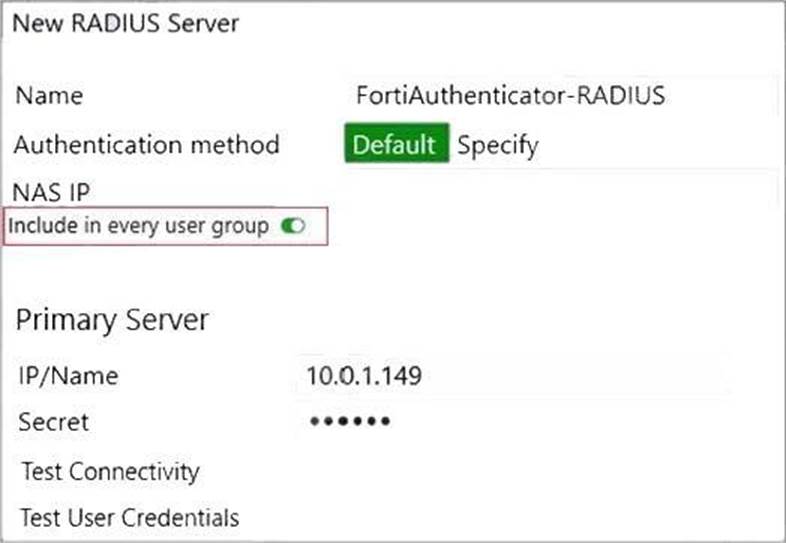Viewport: 786px width, 543px height.
Task: Click the 10.0.1.149 address text
Action: tap(364, 377)
